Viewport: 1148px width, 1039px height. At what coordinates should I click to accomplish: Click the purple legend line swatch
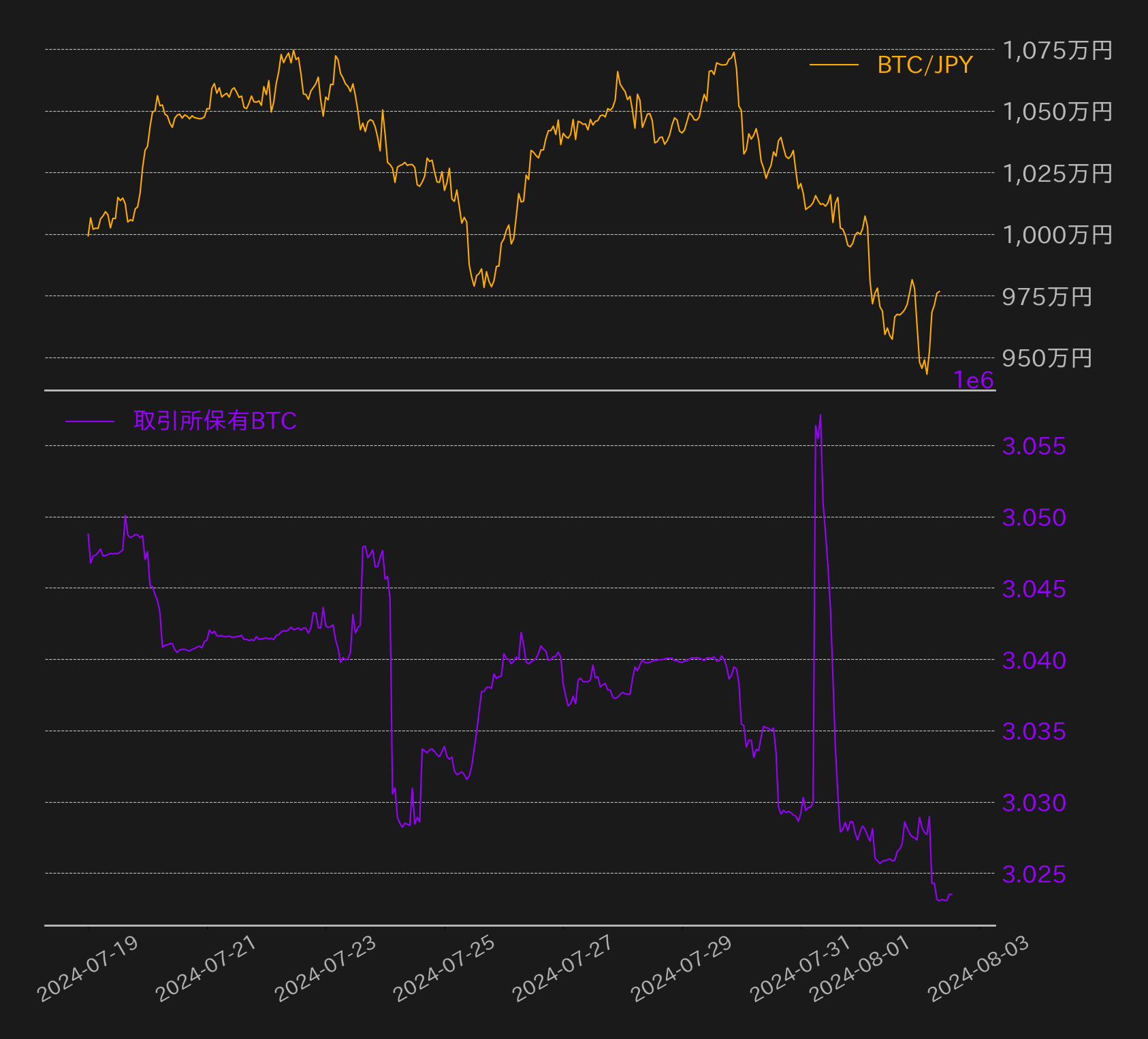coord(90,421)
